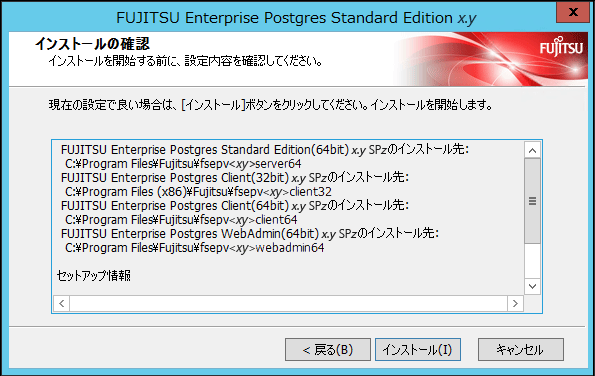The width and height of the screenshot is (595, 376).
Task: Click the Fujitsu logo in the banner
Action: (x=561, y=47)
